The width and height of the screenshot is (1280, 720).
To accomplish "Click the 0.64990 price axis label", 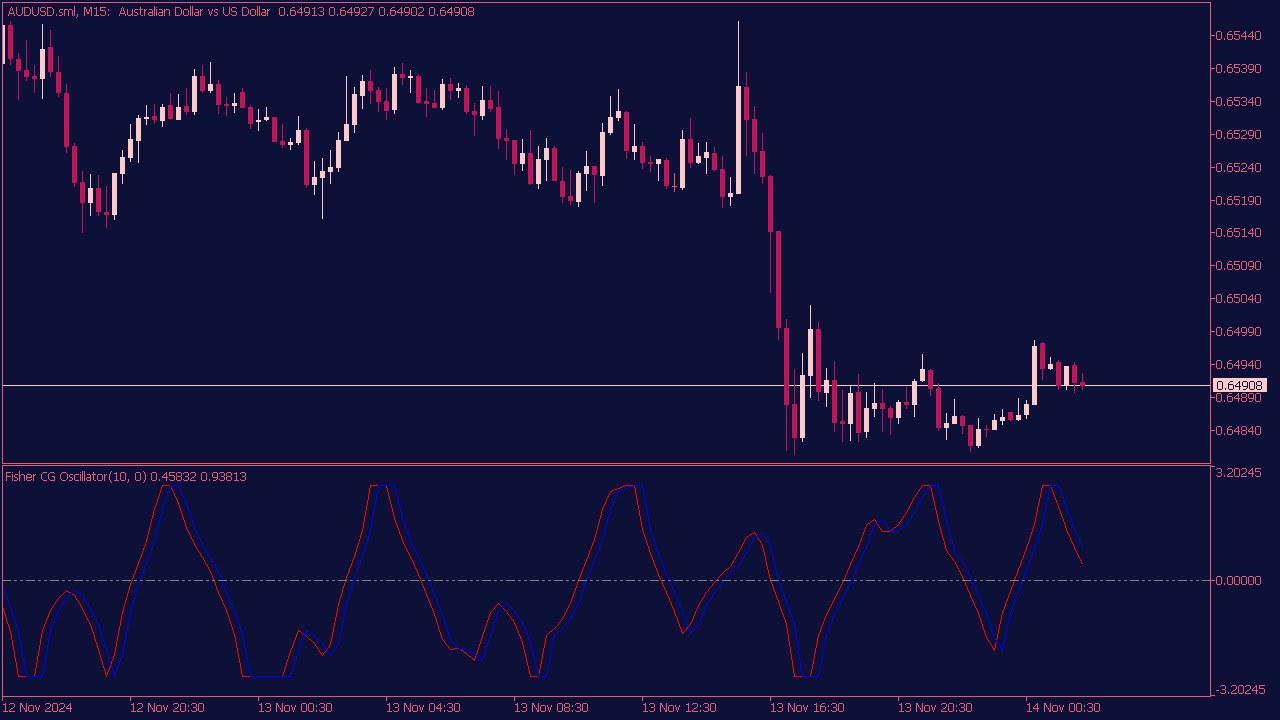I will click(1236, 331).
